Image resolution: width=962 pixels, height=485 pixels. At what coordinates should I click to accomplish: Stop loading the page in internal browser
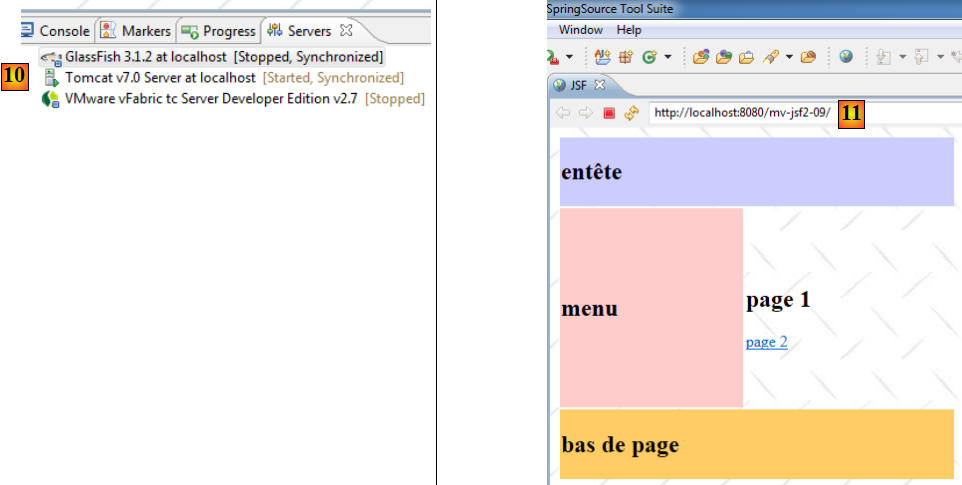(x=609, y=113)
